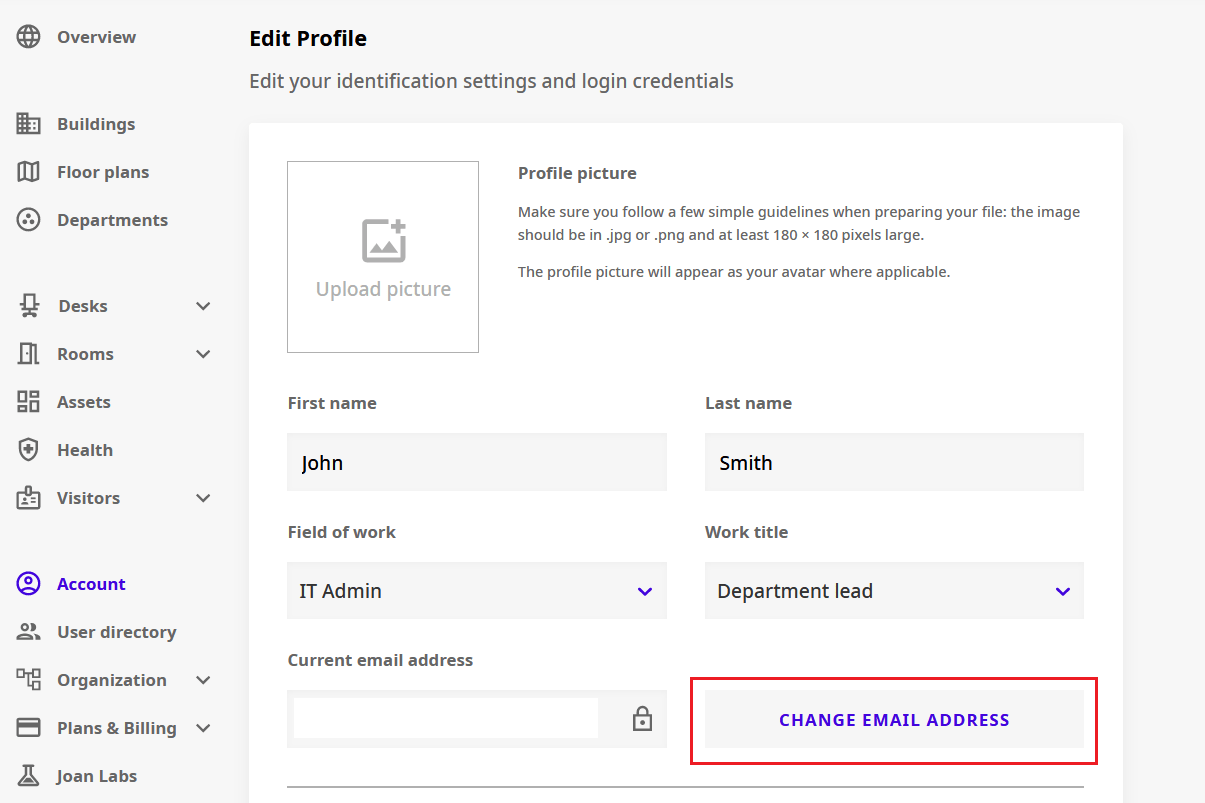Open the Field of work dropdown
The image size is (1205, 803).
pos(643,591)
